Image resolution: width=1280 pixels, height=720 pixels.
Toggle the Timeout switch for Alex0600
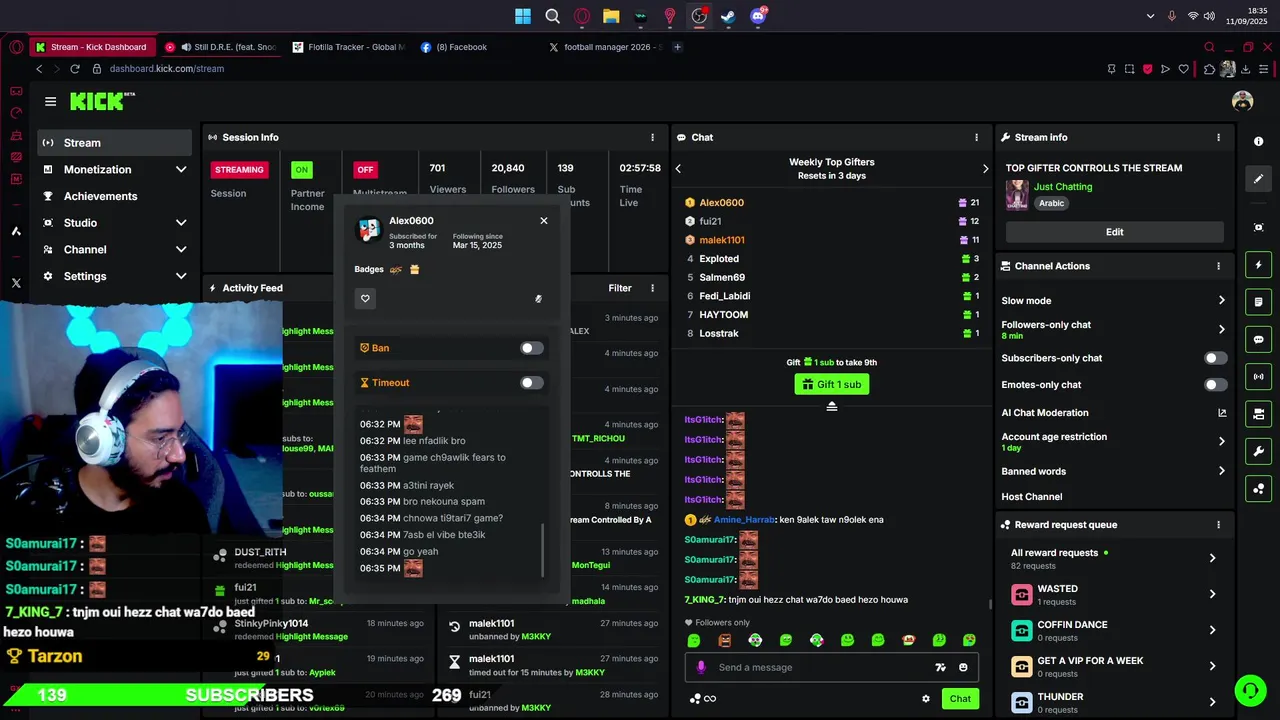tap(532, 383)
